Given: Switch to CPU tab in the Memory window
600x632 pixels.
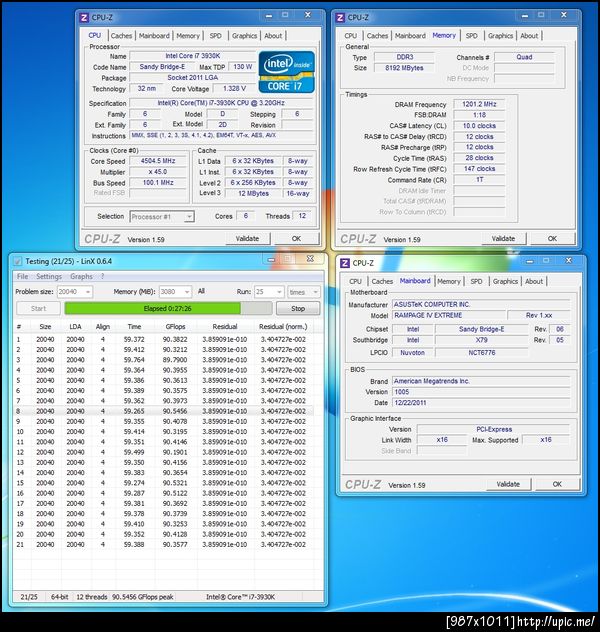Looking at the screenshot, I should point(350,36).
